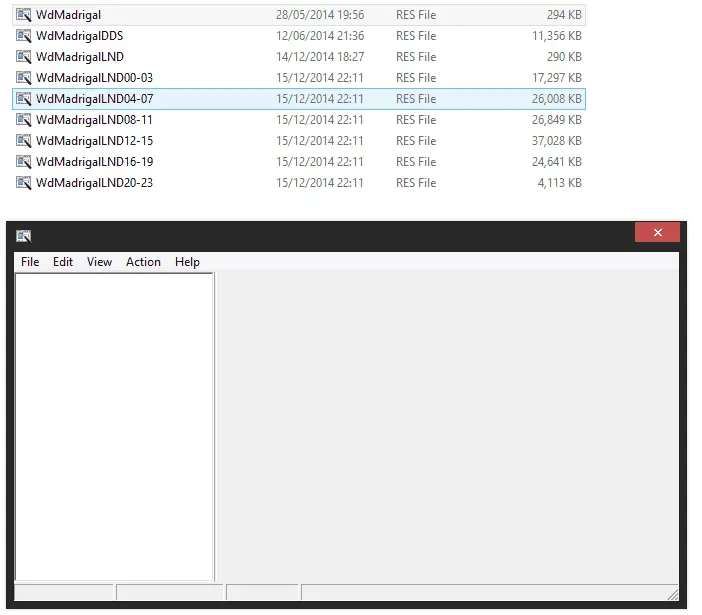Select file name WdMadrigalLND08-11

point(94,120)
